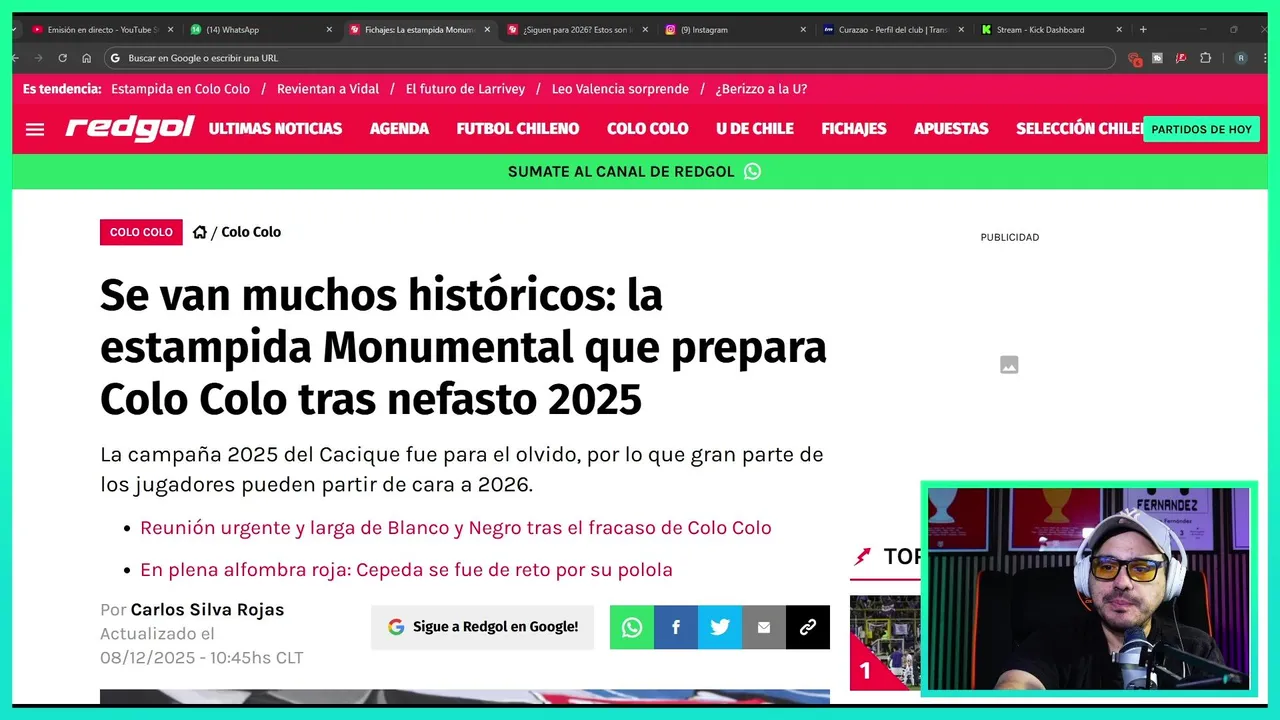Go forward with the browser forward arrow
The width and height of the screenshot is (1280, 720).
pos(38,58)
